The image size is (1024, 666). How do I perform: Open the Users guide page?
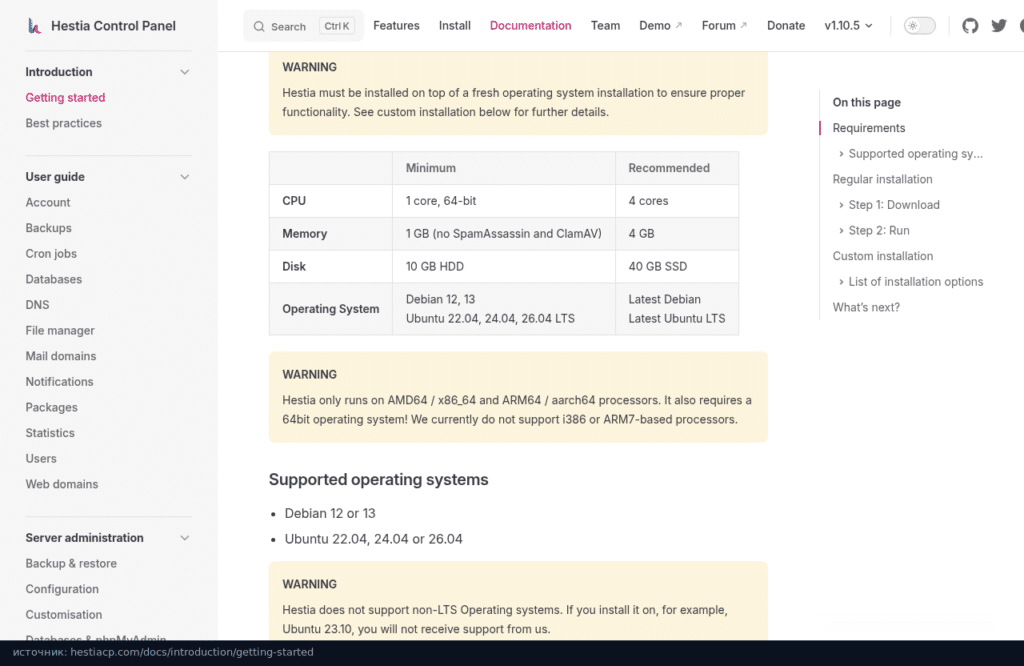pos(41,458)
